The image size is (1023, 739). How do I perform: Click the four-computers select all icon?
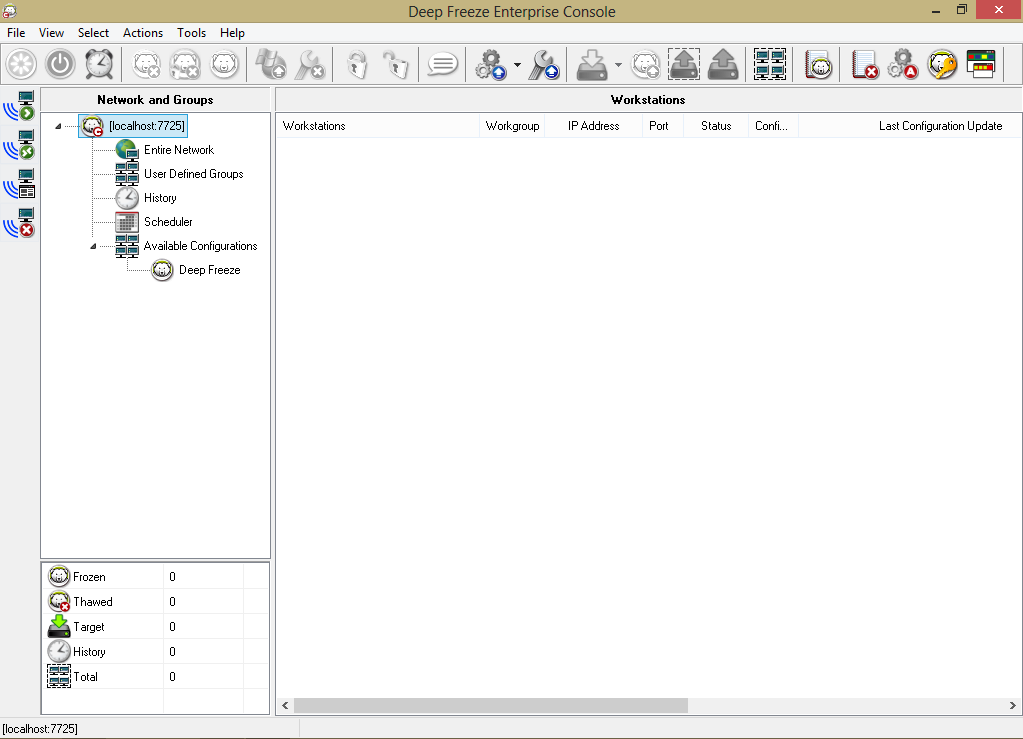pos(770,65)
